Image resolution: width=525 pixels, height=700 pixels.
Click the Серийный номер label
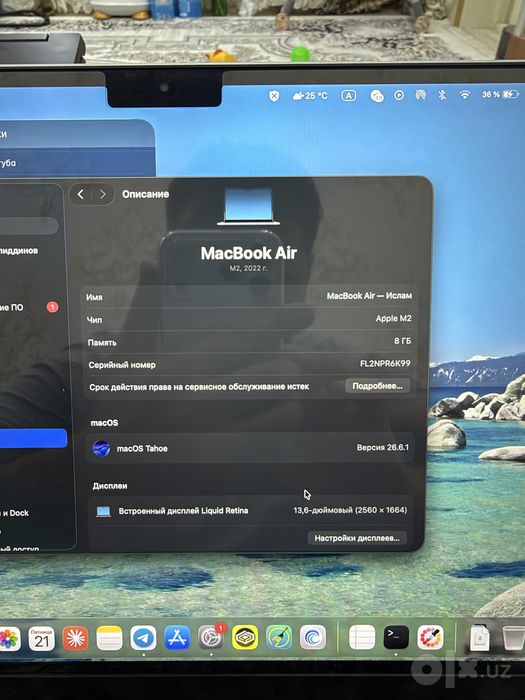pos(122,365)
